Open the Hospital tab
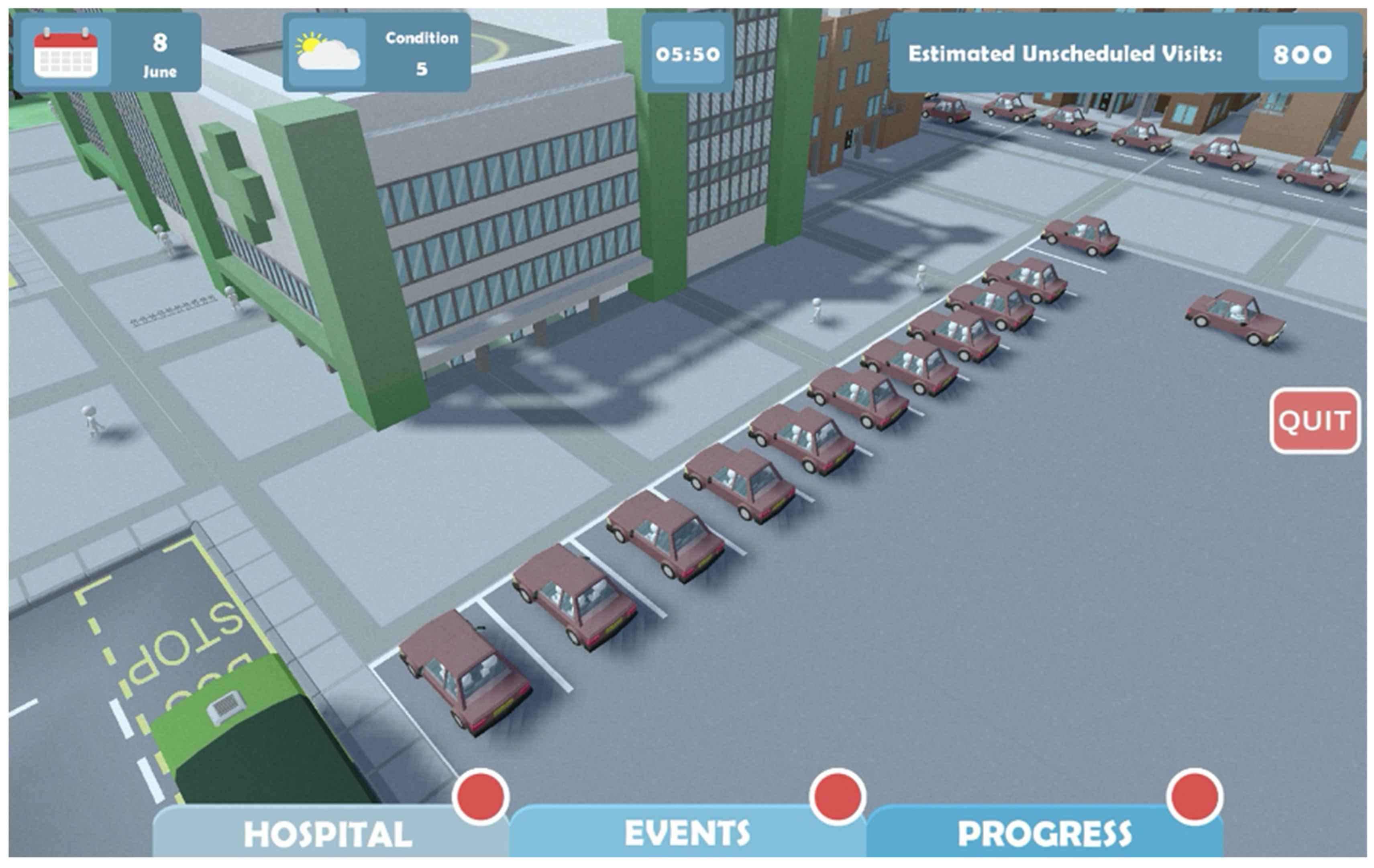Screen dimensions: 1374x868 pyautogui.click(x=328, y=834)
